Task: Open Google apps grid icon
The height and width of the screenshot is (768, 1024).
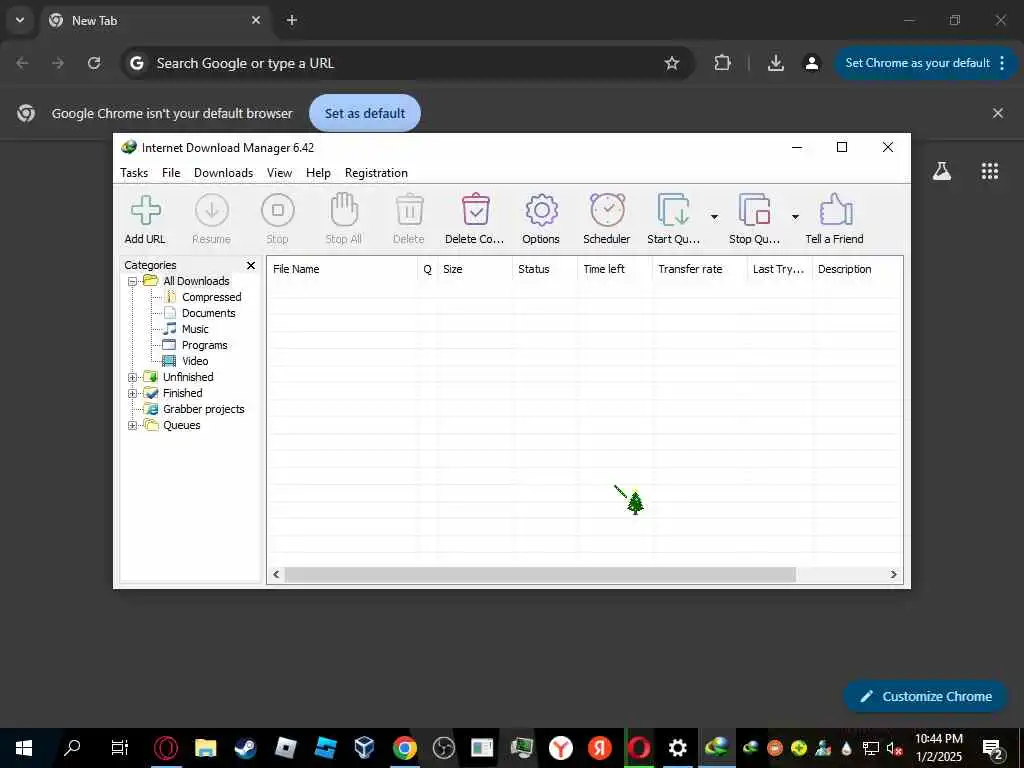Action: [x=990, y=171]
